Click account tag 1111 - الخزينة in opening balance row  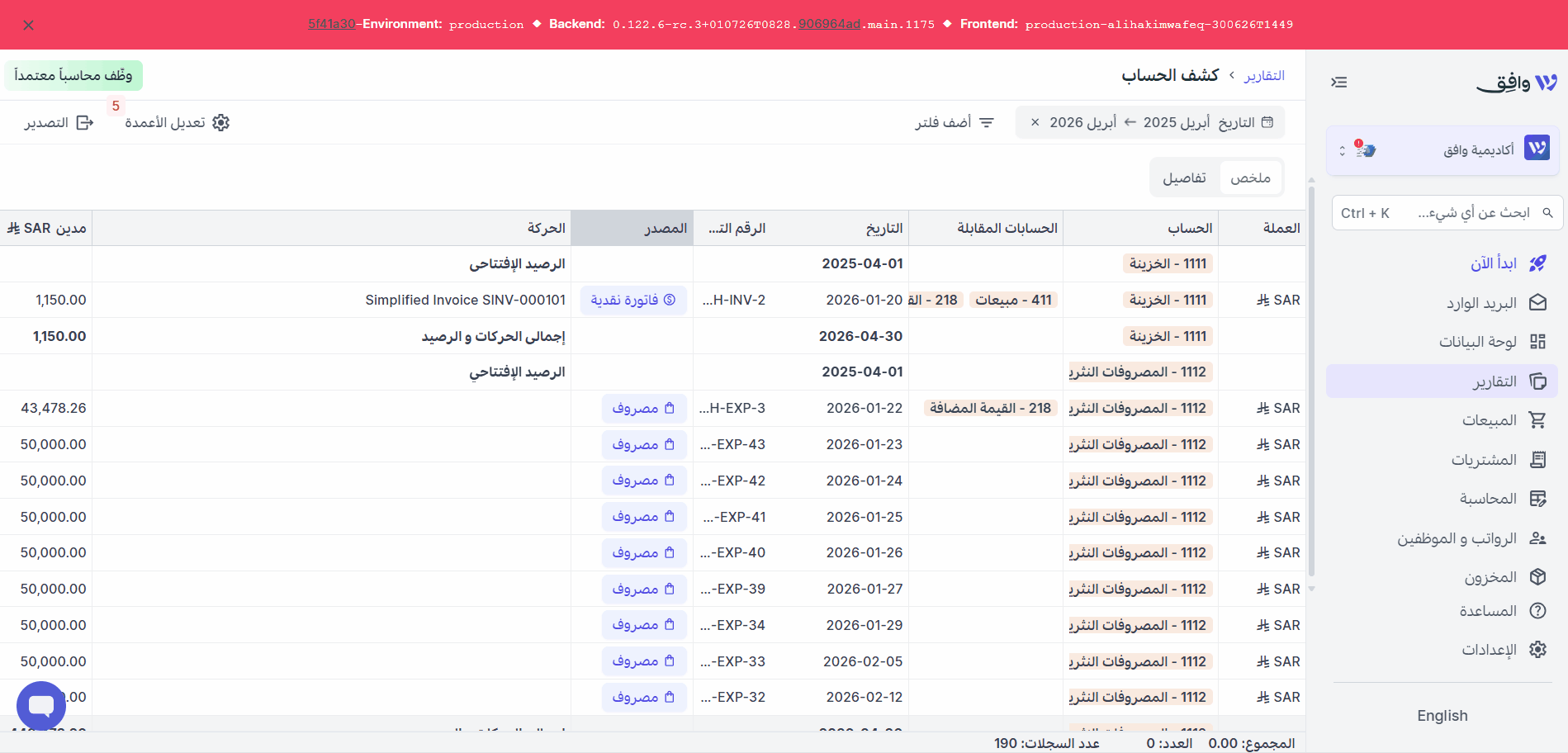click(1168, 263)
